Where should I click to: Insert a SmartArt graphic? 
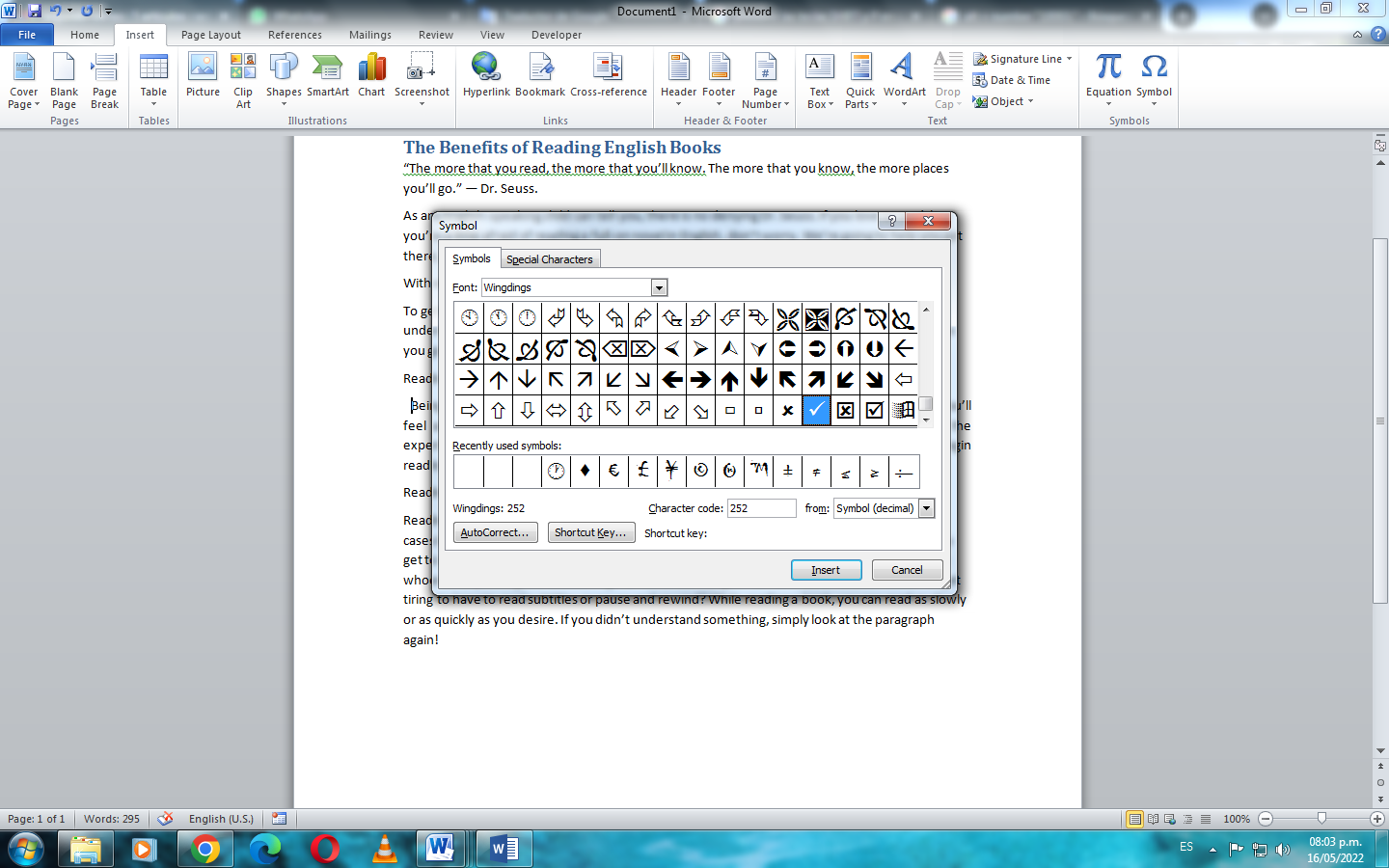point(328,75)
